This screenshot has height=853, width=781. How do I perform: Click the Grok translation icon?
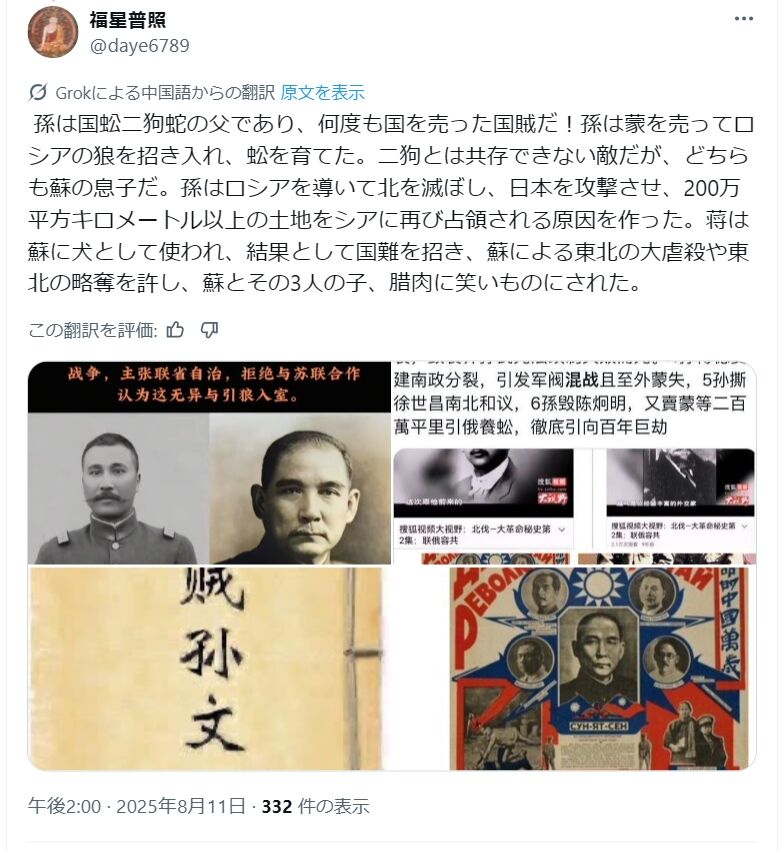click(38, 92)
